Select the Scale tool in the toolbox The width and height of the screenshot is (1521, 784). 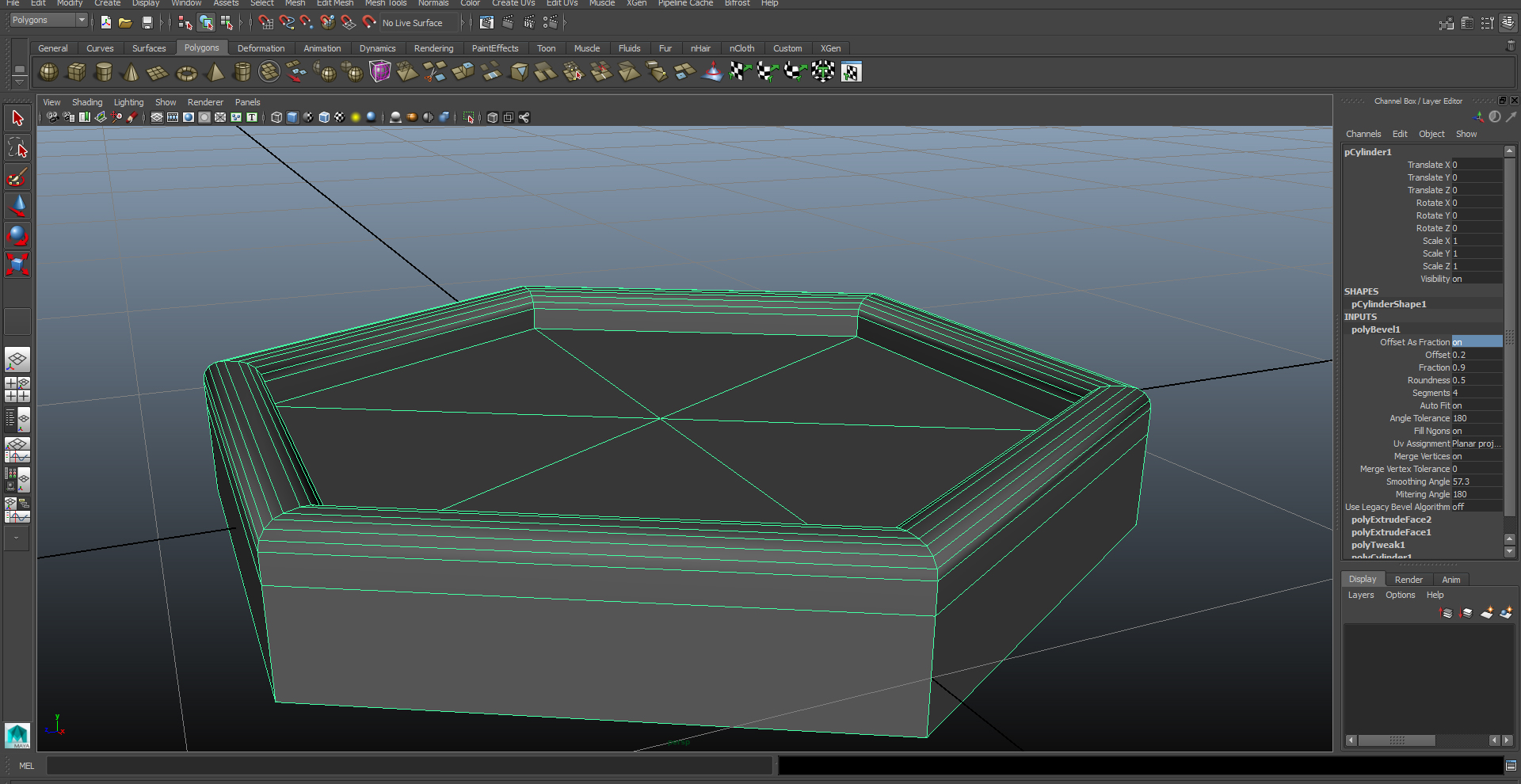coord(17,265)
